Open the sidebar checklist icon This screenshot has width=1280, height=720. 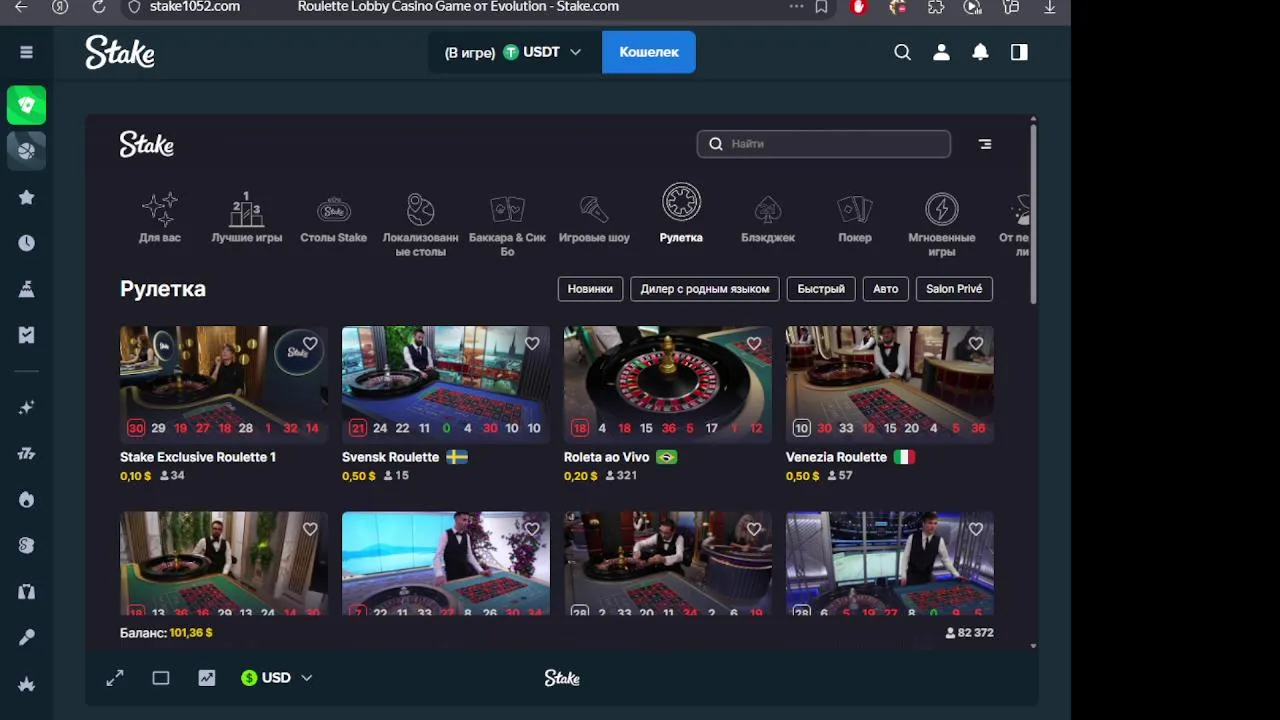coord(27,335)
